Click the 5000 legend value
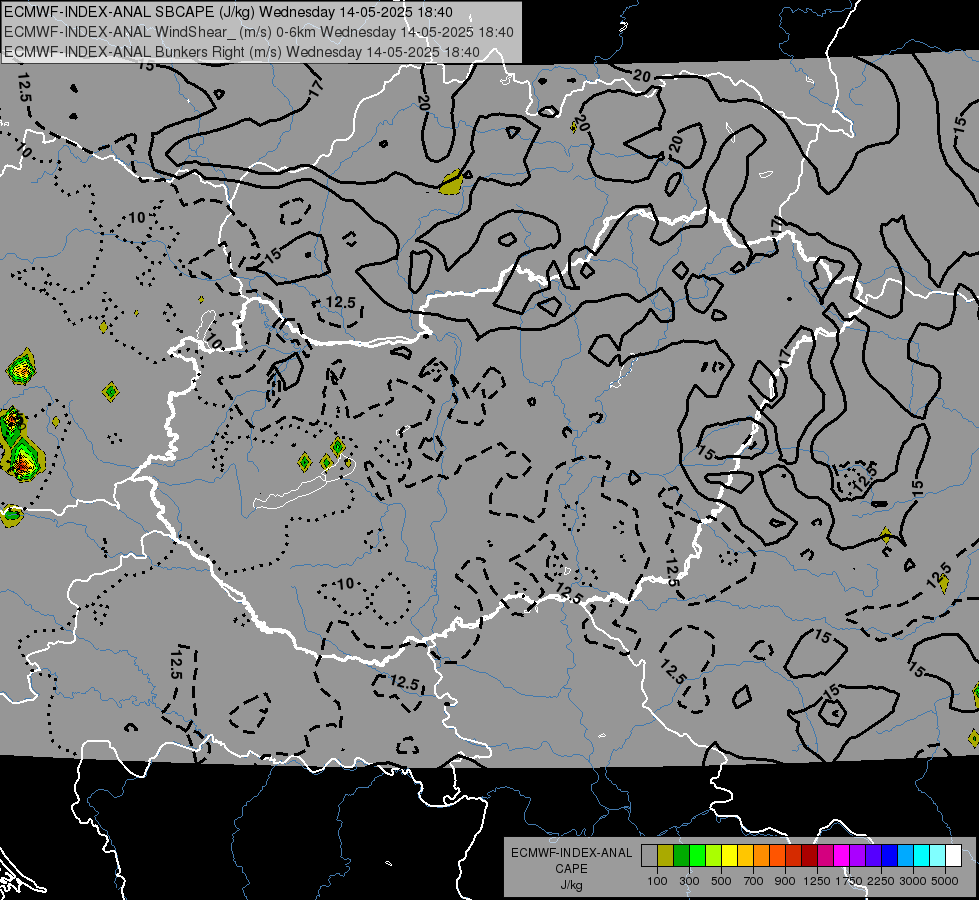Screen dimensions: 979x900 (x=945, y=881)
